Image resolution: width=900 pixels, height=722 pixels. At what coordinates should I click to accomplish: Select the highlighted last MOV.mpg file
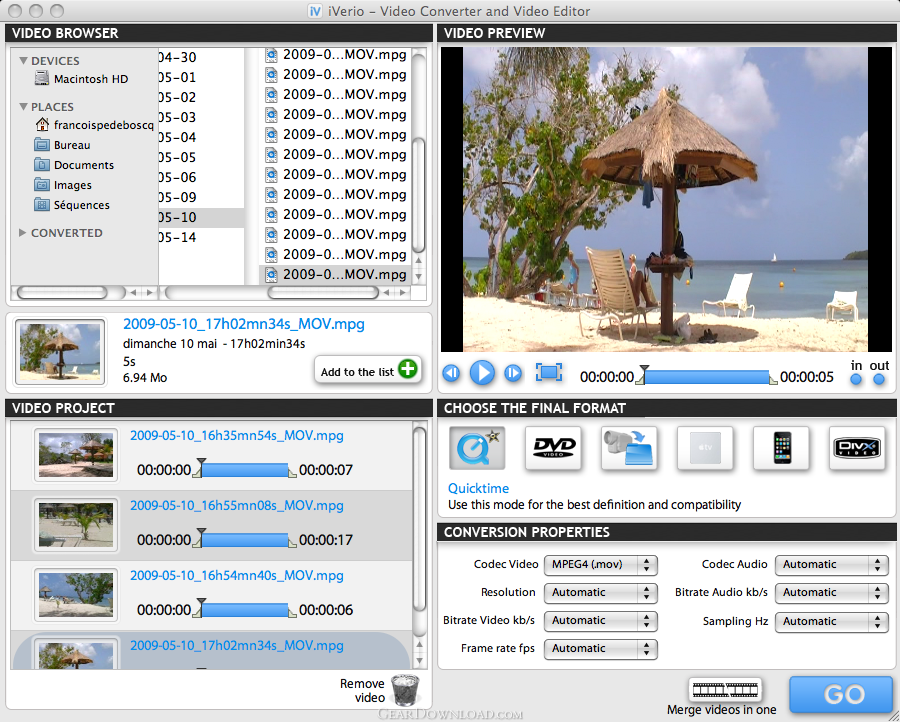pyautogui.click(x=335, y=274)
